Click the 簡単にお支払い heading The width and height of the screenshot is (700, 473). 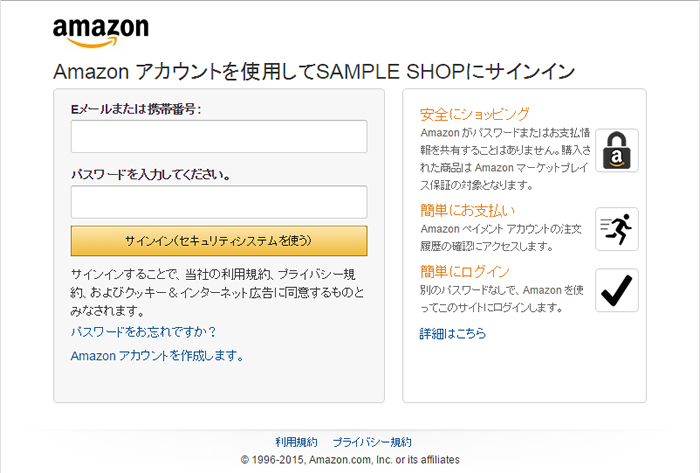tap(468, 210)
